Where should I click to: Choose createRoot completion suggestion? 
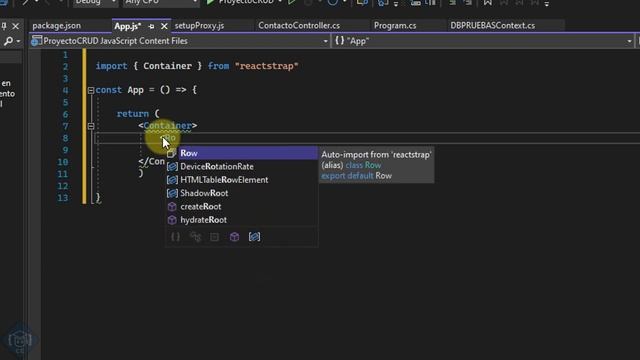(x=242, y=207)
